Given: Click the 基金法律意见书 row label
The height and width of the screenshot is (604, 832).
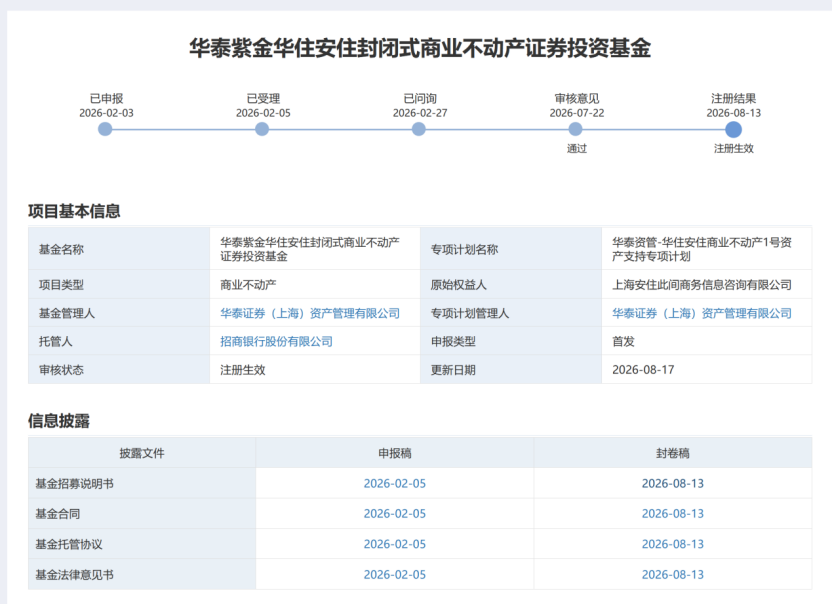Looking at the screenshot, I should click(x=74, y=574).
